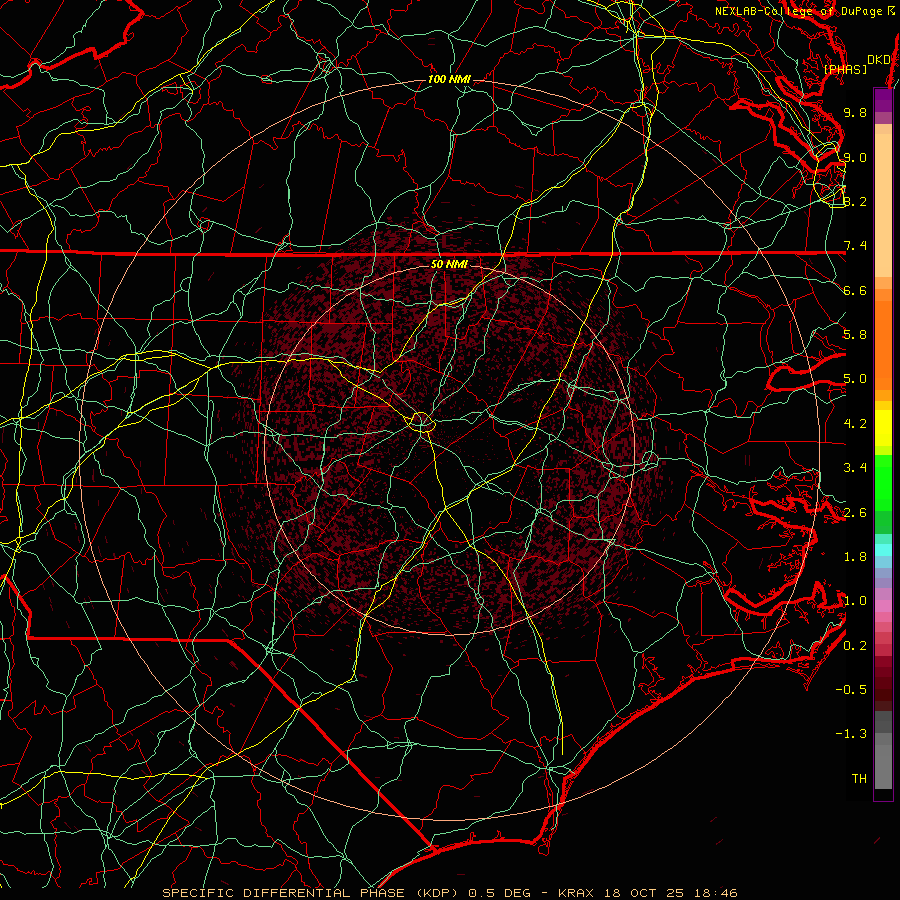Click the purple segment of the color bar

(x=883, y=100)
